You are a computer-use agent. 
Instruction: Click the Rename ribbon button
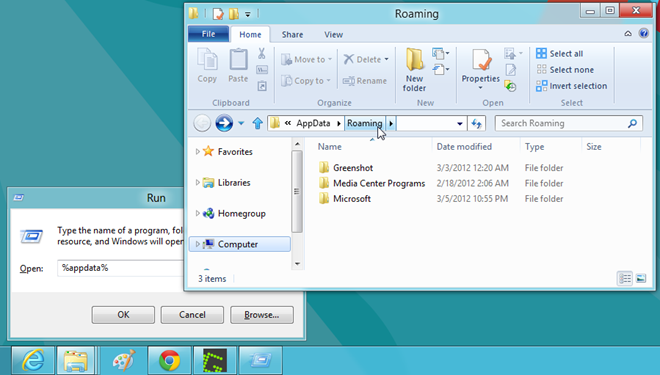pos(365,80)
